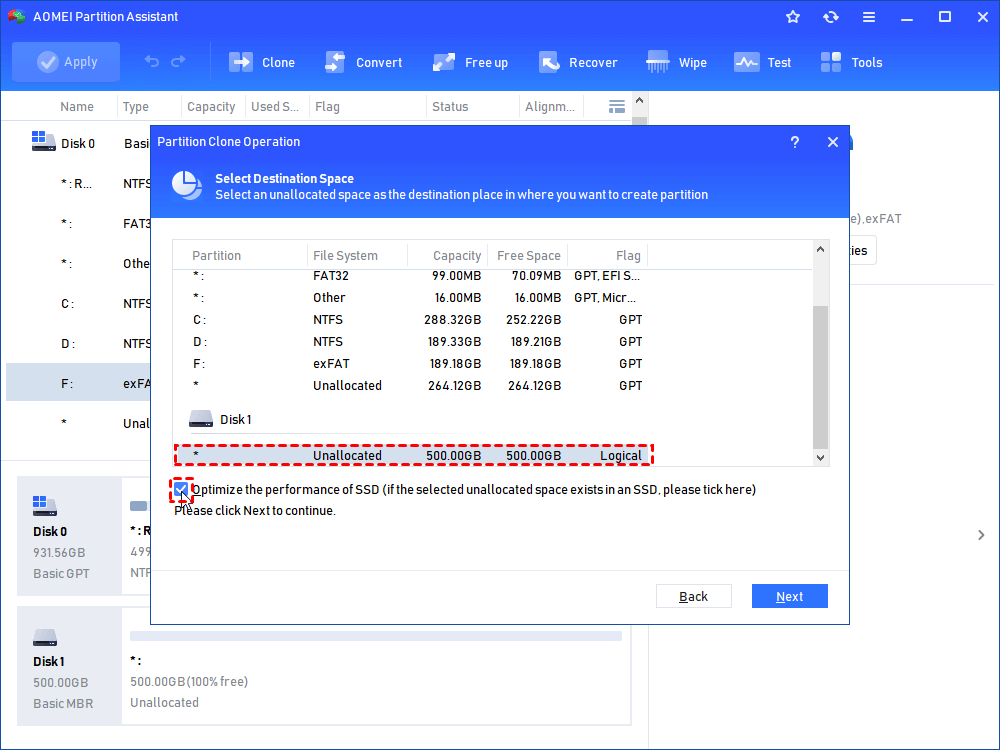Close the Partition Clone Operation dialog

pyautogui.click(x=833, y=142)
